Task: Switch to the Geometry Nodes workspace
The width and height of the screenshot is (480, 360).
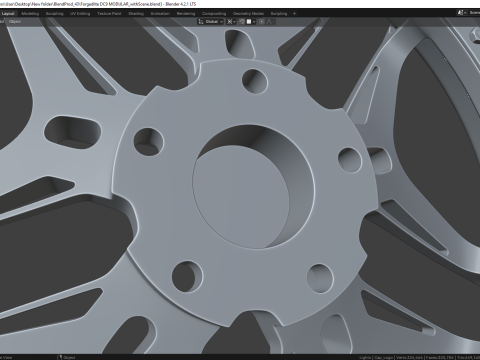Action: click(x=248, y=14)
